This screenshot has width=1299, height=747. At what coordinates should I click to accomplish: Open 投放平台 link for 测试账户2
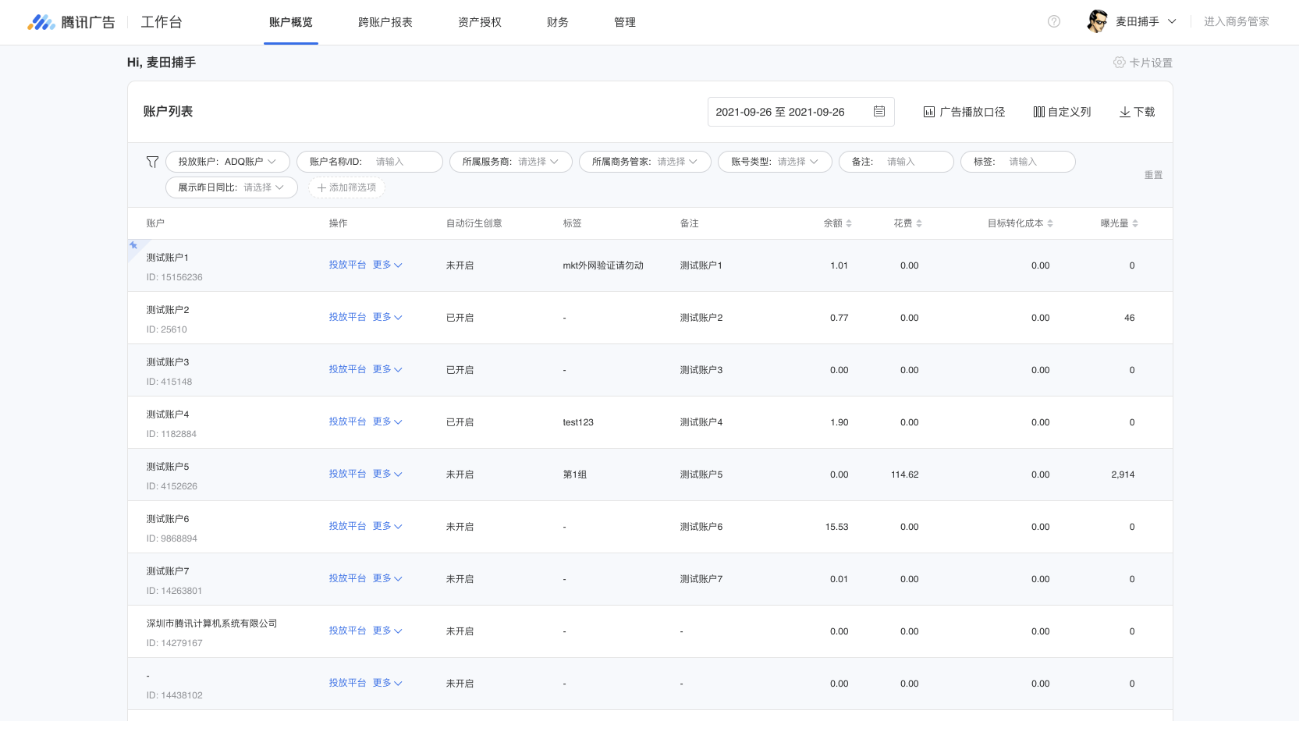click(x=348, y=317)
